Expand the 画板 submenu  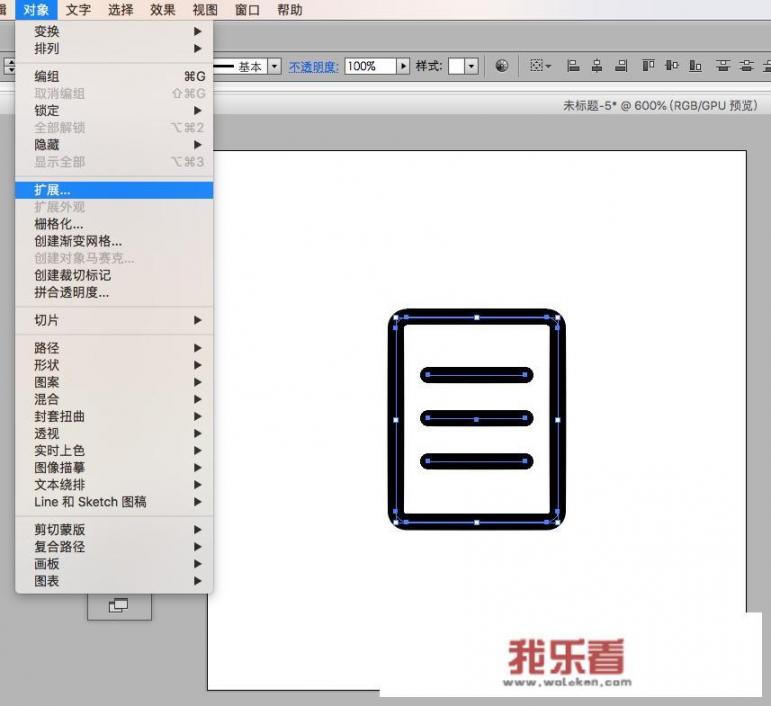[114, 564]
